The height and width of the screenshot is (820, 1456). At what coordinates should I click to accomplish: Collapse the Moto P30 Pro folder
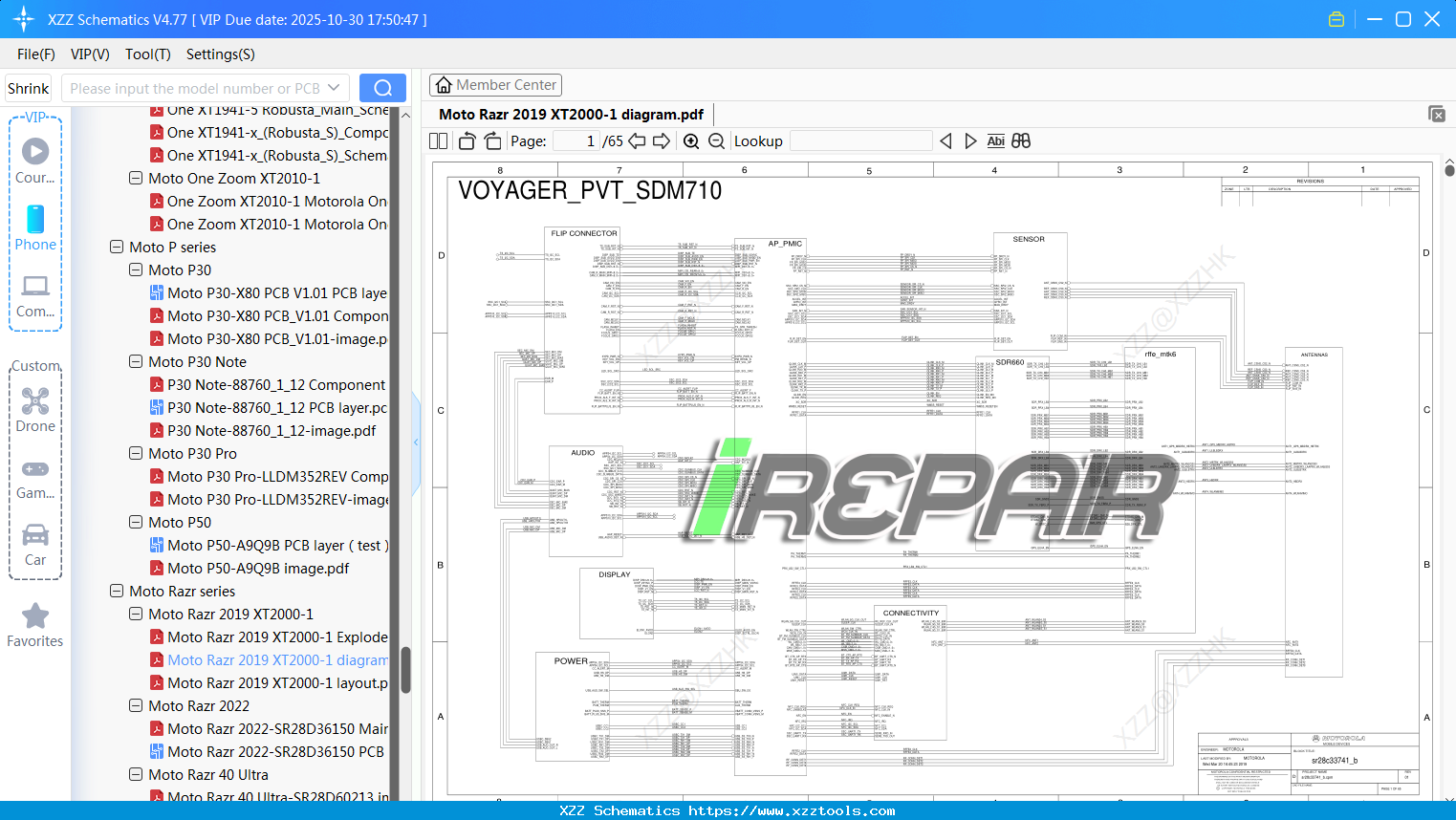coord(136,453)
